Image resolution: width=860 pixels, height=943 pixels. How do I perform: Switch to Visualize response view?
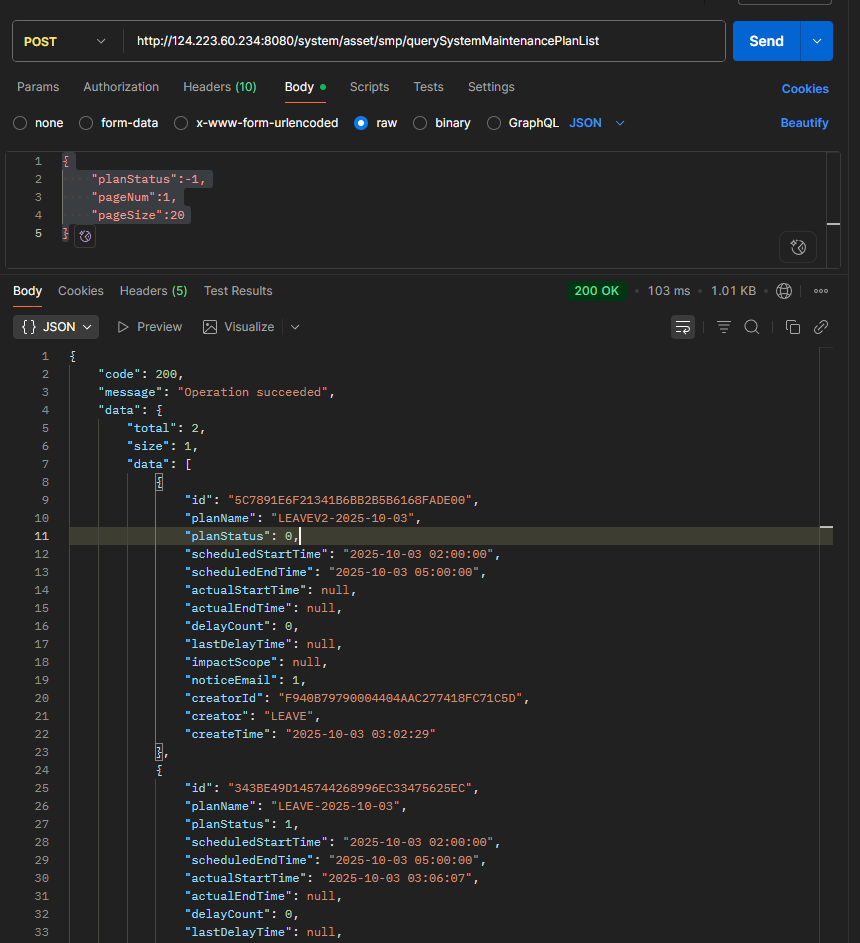(x=238, y=327)
